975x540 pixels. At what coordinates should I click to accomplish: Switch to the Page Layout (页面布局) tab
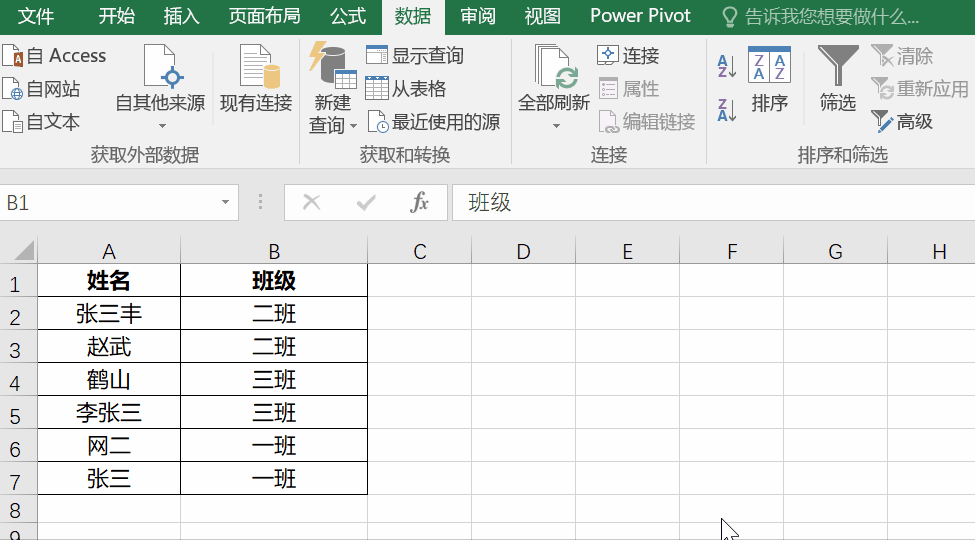pos(264,16)
